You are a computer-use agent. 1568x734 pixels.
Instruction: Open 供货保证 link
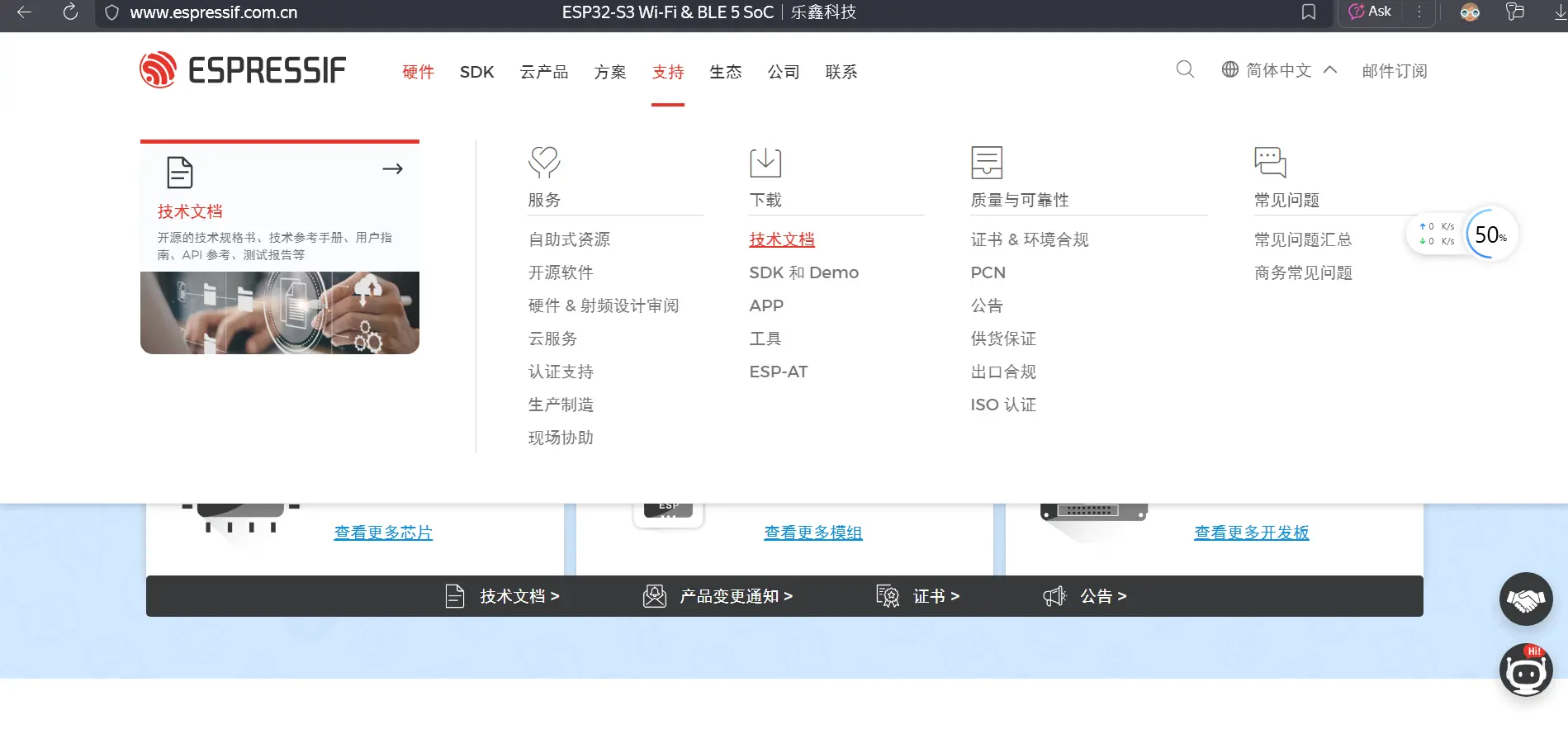(x=1003, y=339)
